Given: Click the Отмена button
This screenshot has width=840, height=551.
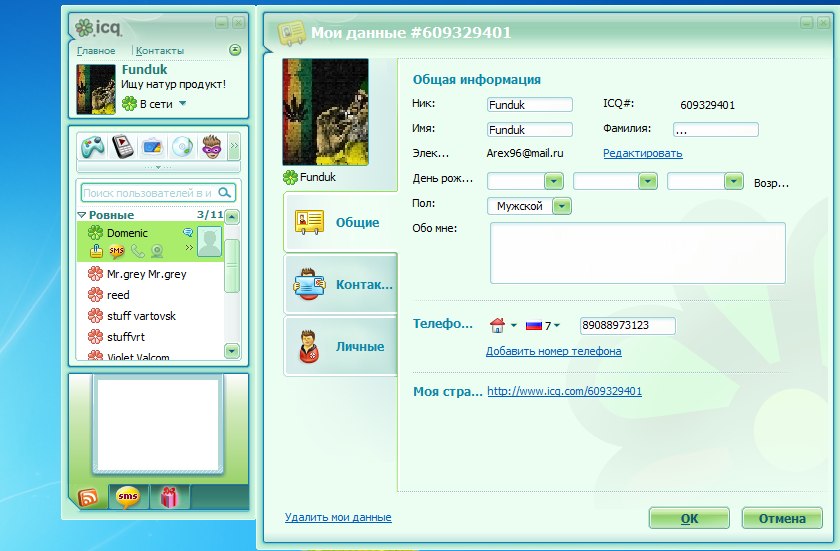Looking at the screenshot, I should coord(782,518).
